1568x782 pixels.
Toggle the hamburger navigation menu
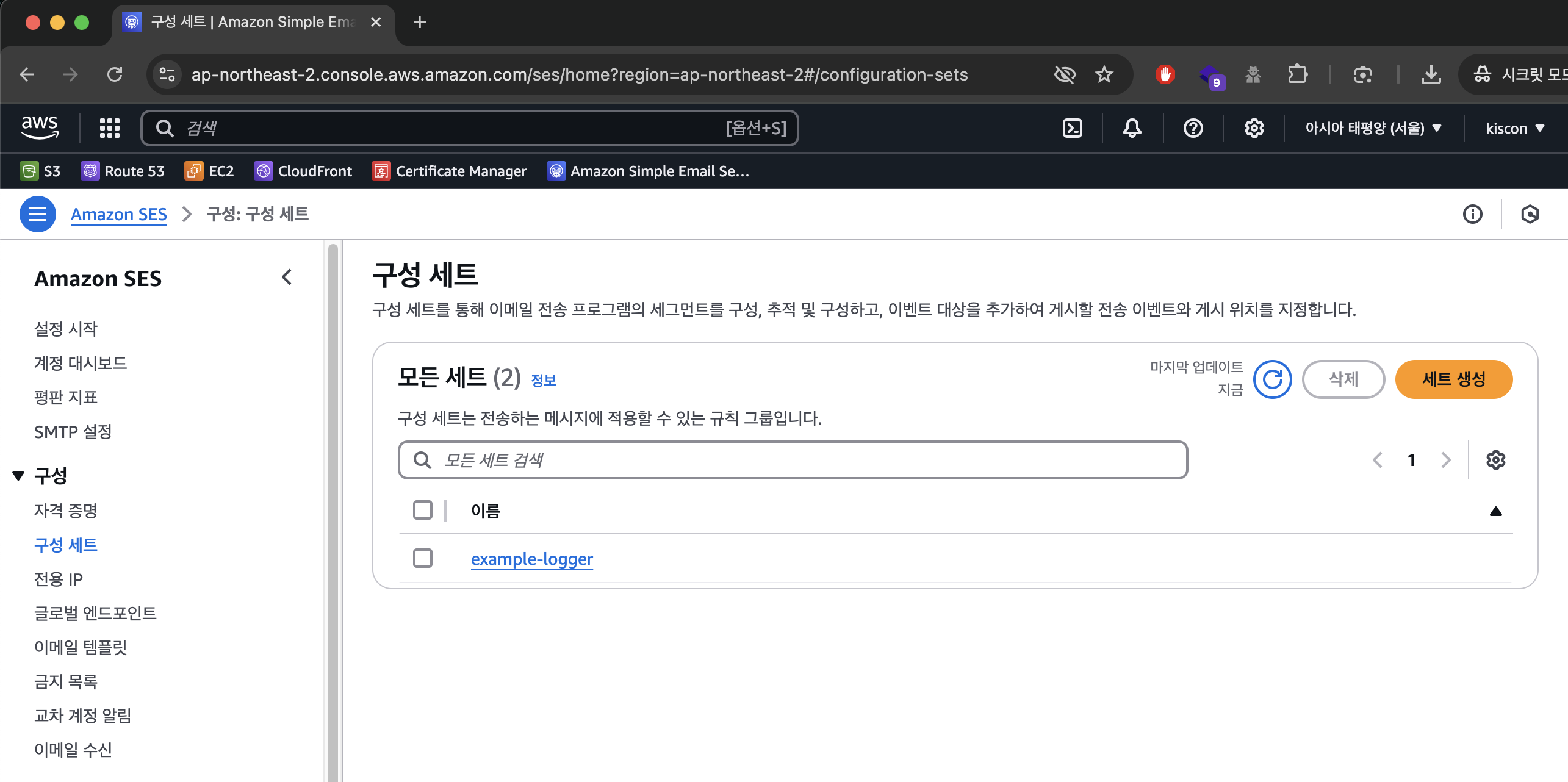(x=38, y=214)
